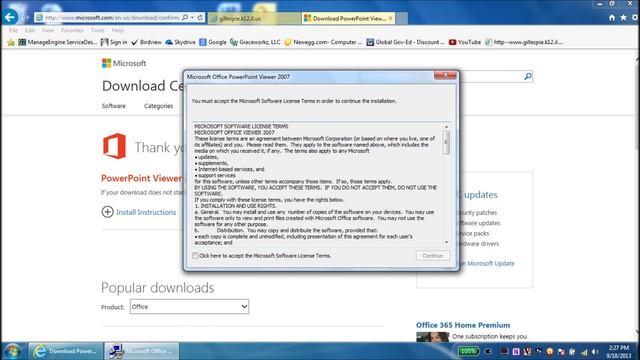Click the license text scroll down arrow

(446, 242)
